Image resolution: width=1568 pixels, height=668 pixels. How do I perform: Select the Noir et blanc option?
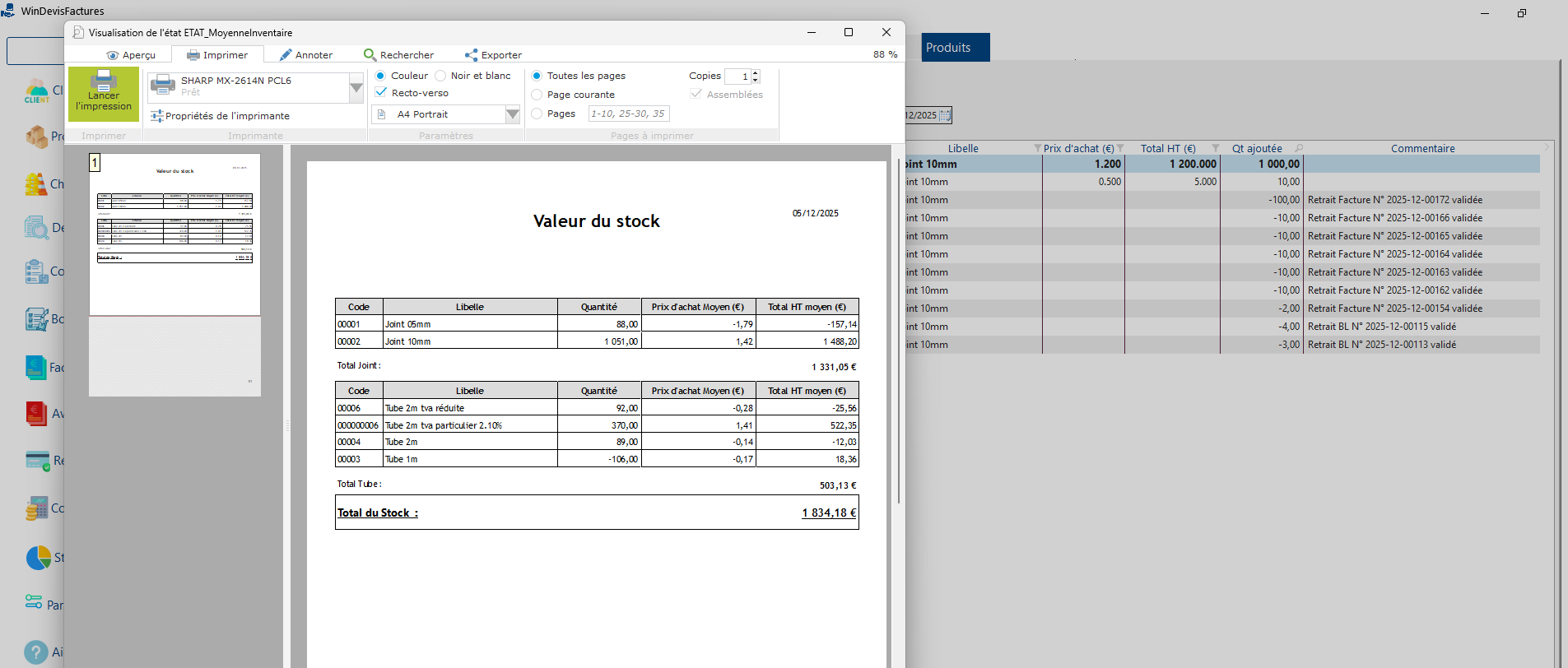pos(440,76)
